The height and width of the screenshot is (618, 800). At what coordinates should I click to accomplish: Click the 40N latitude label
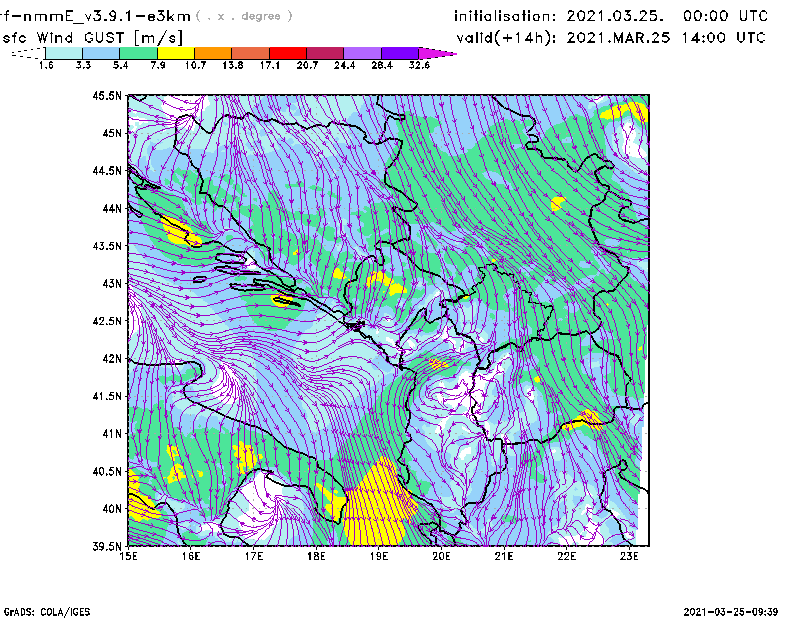pyautogui.click(x=112, y=509)
